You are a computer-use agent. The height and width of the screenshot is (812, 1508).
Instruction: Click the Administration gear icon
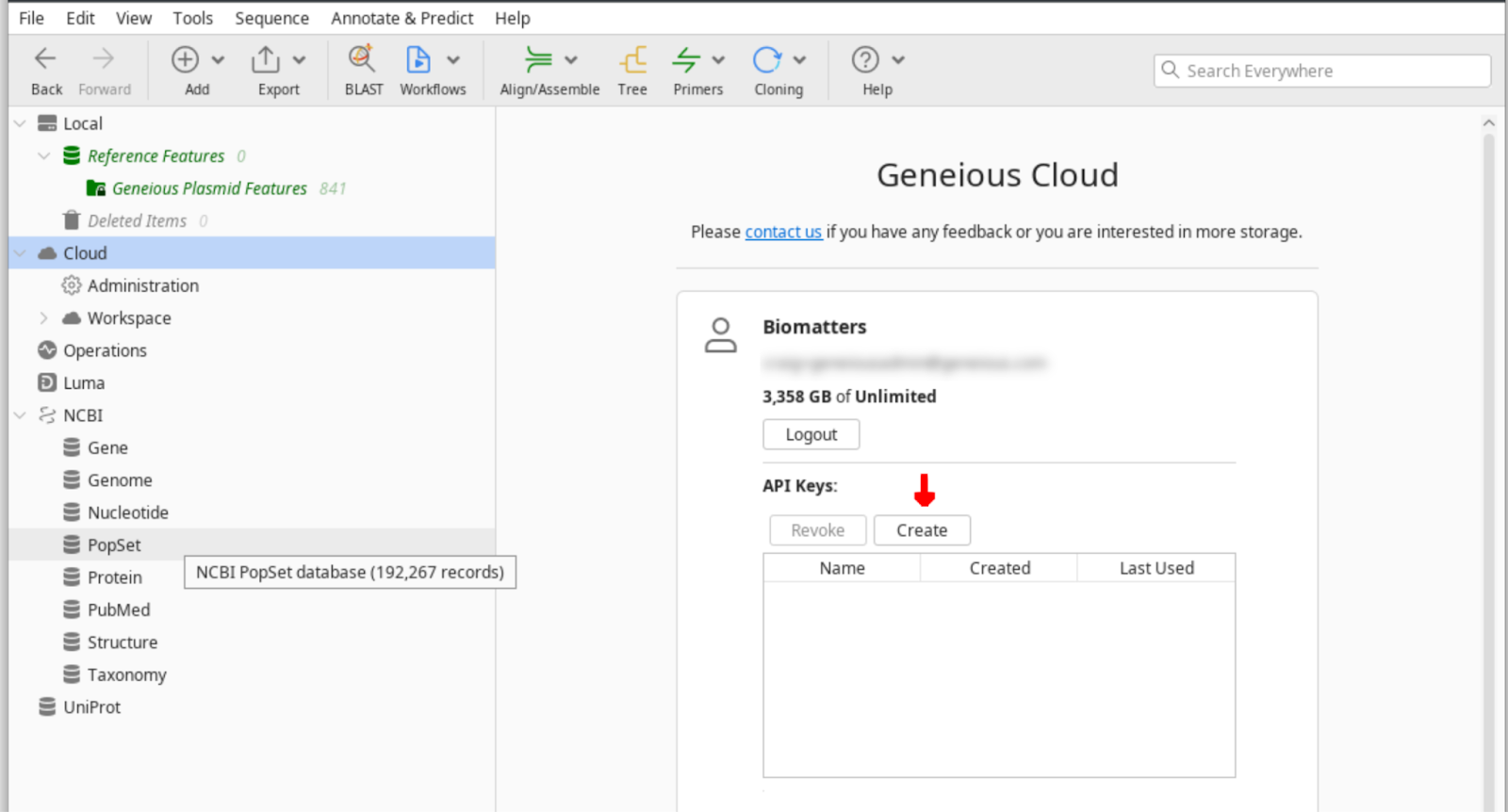coord(72,285)
